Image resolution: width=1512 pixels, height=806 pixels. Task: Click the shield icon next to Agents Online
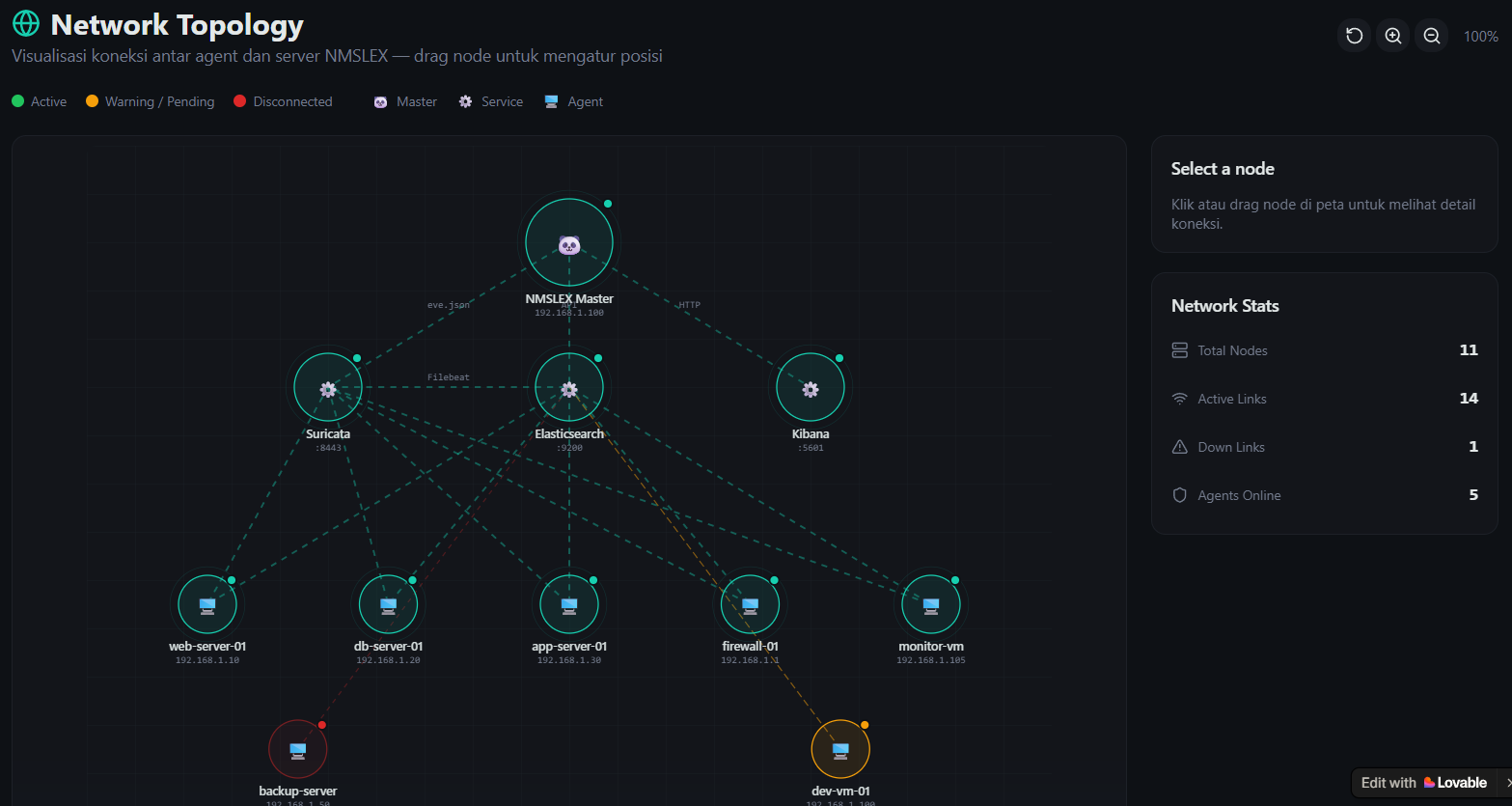click(1179, 494)
